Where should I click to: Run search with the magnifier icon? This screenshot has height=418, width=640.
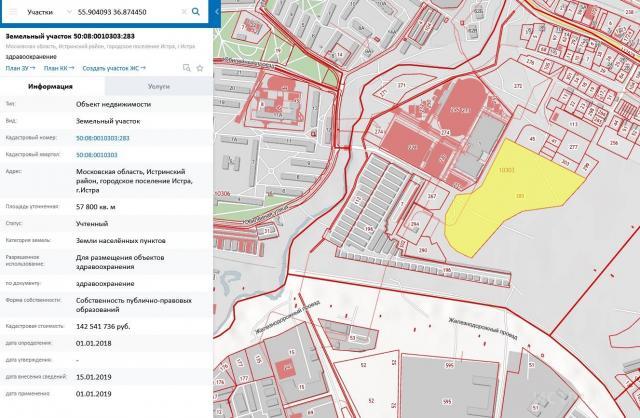coord(196,13)
